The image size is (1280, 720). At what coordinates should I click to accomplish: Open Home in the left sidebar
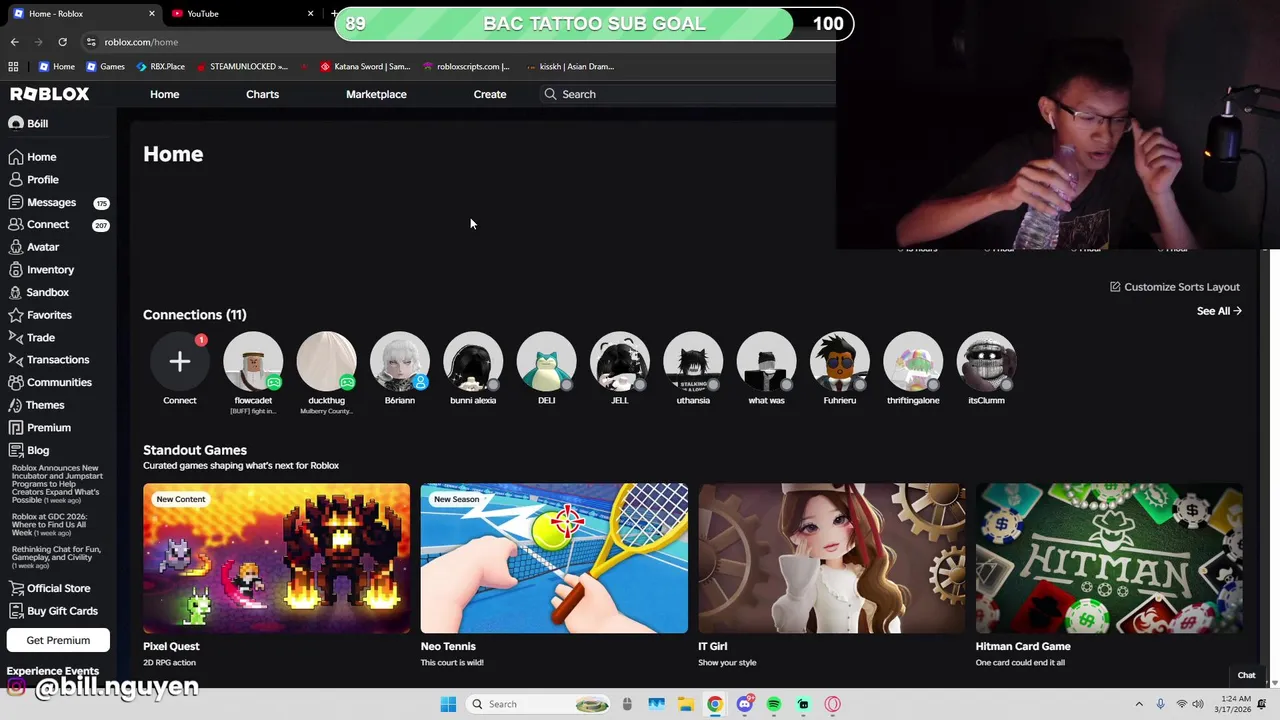point(32,157)
